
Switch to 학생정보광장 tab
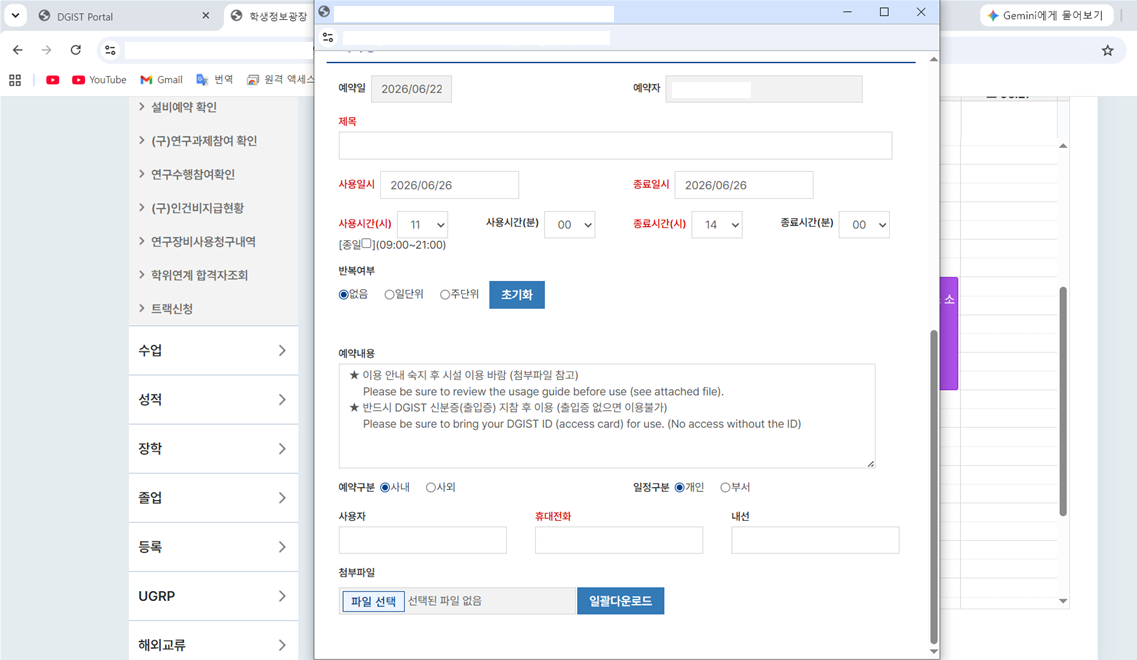click(270, 16)
